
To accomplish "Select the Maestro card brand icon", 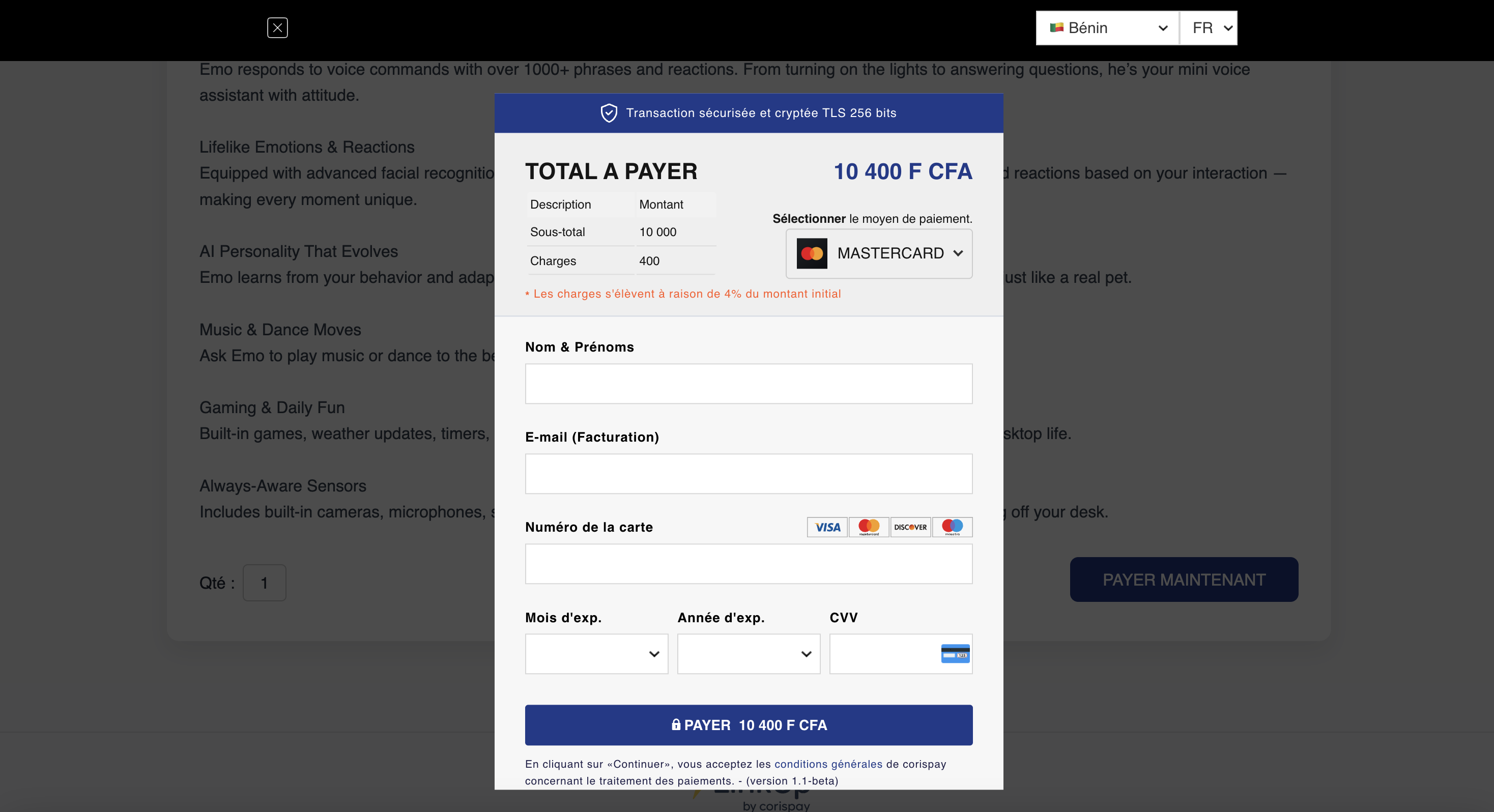I will coord(952,527).
